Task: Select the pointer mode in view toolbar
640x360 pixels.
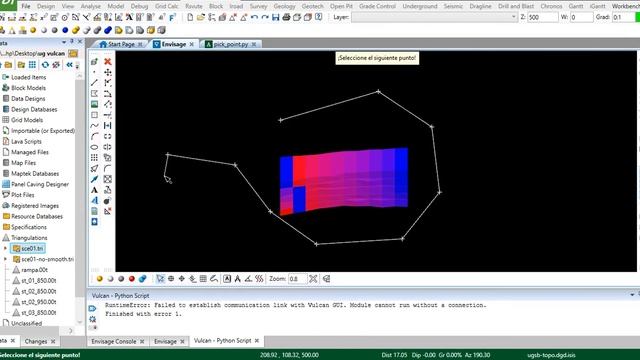Action: (x=160, y=279)
